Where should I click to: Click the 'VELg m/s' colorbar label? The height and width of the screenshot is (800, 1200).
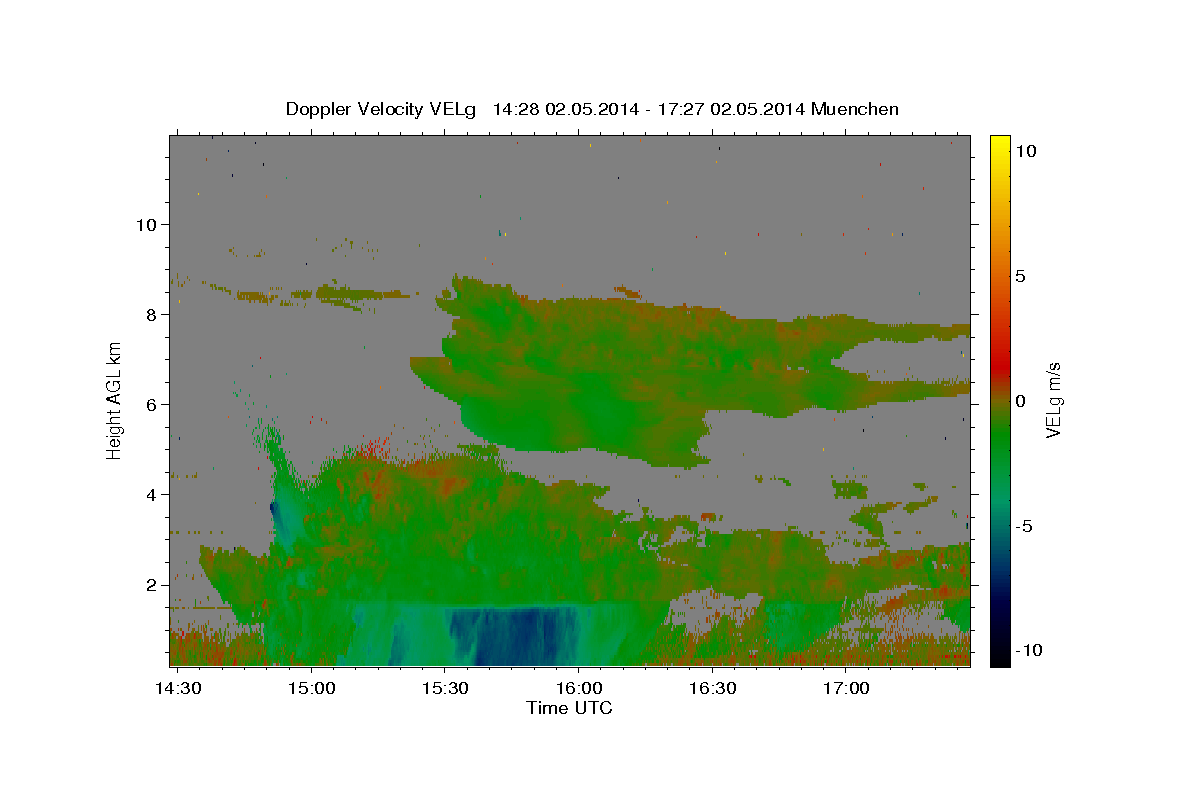click(x=1053, y=399)
